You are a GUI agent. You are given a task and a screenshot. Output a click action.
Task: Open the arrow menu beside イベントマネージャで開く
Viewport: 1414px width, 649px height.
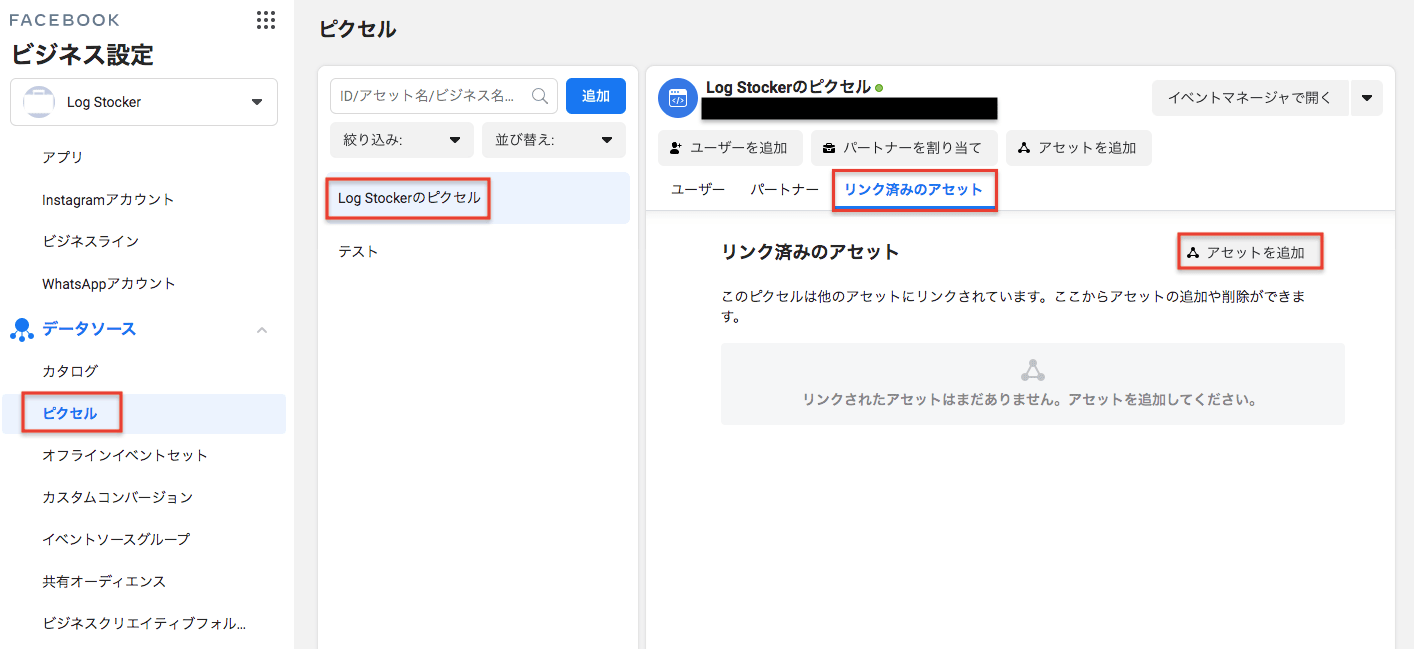tap(1366, 98)
